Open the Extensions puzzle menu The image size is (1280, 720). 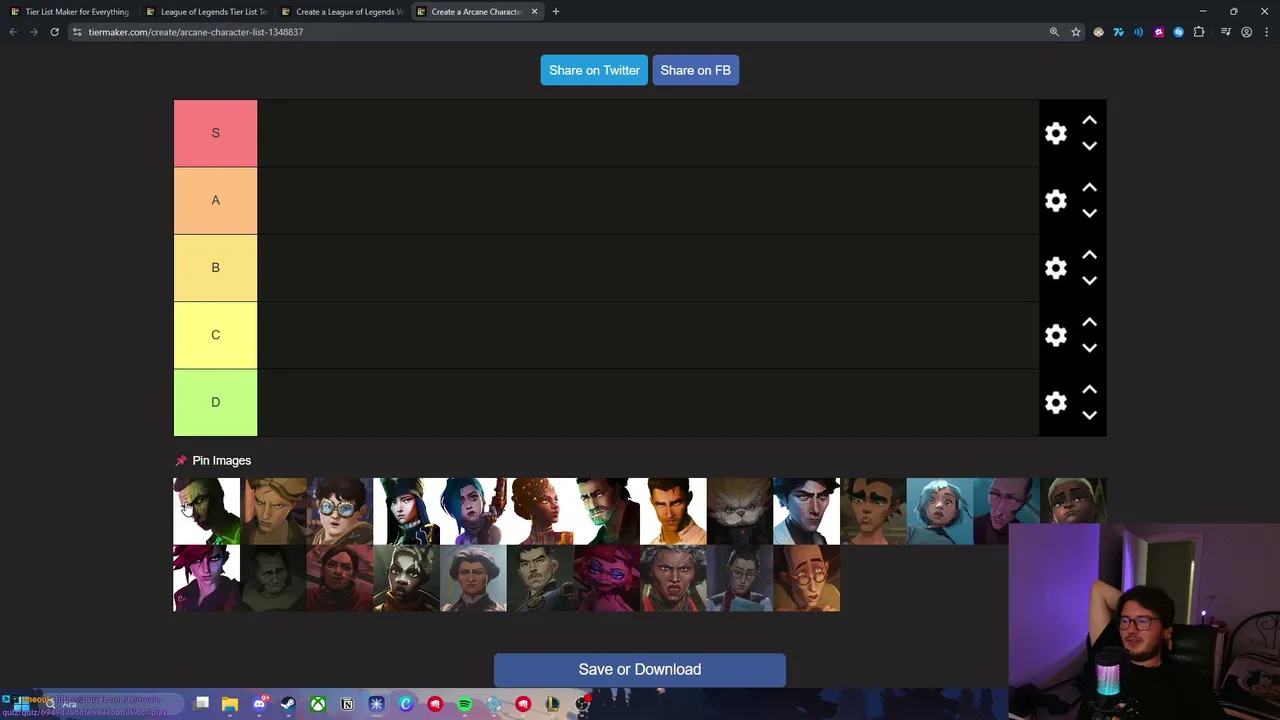[1199, 32]
